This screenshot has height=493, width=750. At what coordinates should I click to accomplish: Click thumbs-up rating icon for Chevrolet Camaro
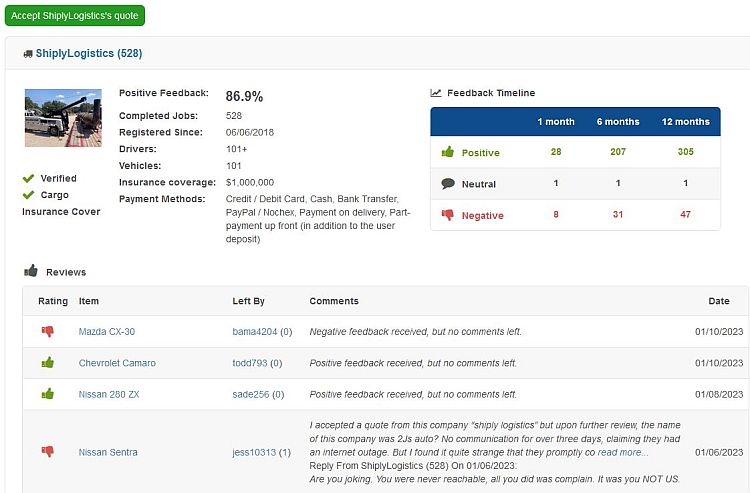pos(47,362)
